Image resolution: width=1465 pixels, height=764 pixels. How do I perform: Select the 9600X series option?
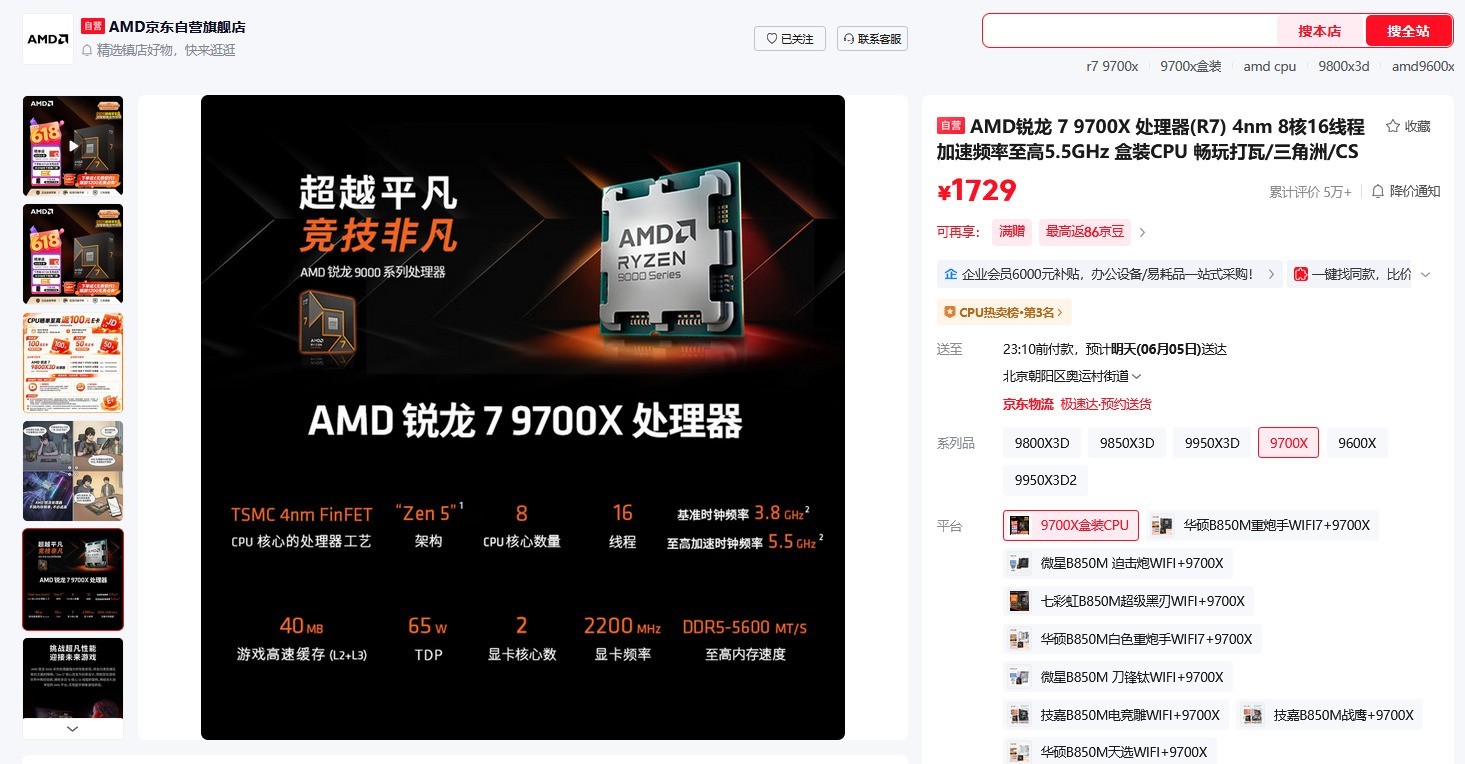[1357, 443]
